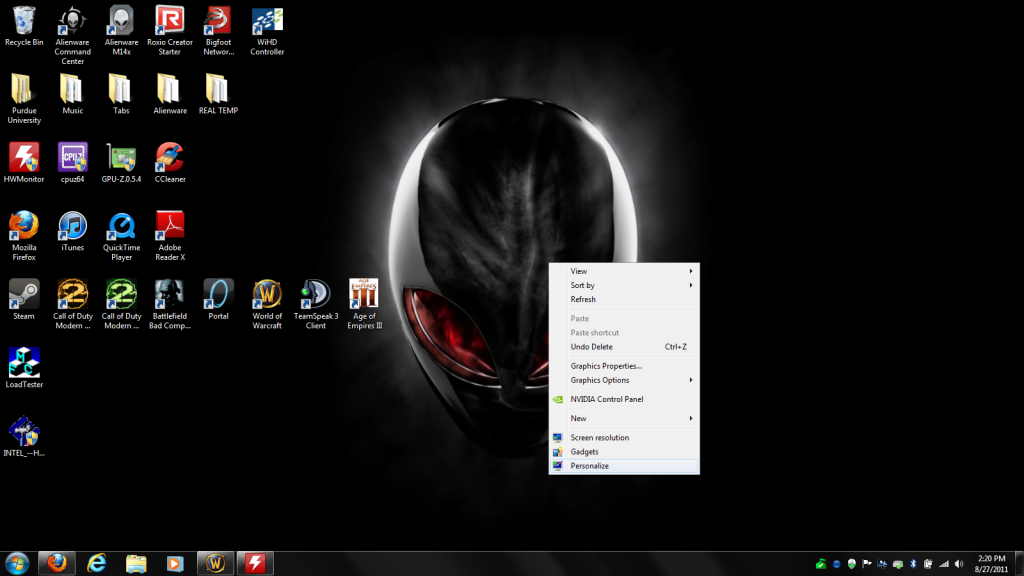The height and width of the screenshot is (576, 1024).
Task: Click the HWMonitor desktop shortcut
Action: click(x=24, y=163)
